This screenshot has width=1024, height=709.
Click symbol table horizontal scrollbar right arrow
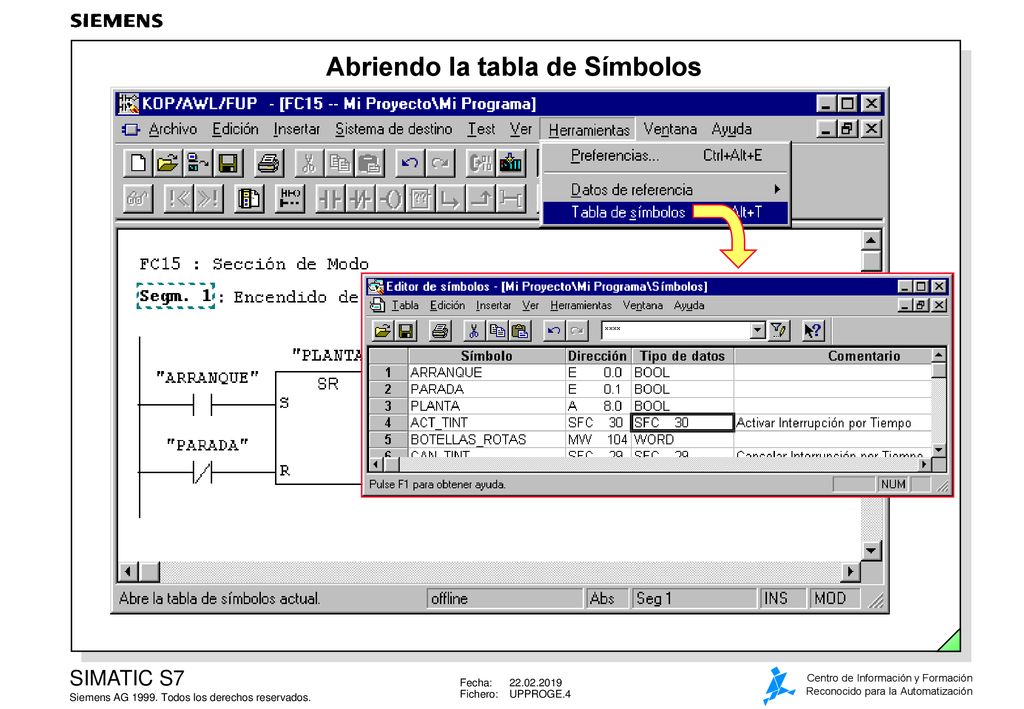[924, 464]
